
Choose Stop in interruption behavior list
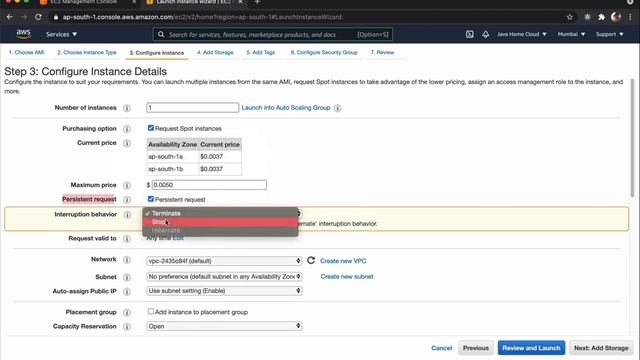[220, 222]
